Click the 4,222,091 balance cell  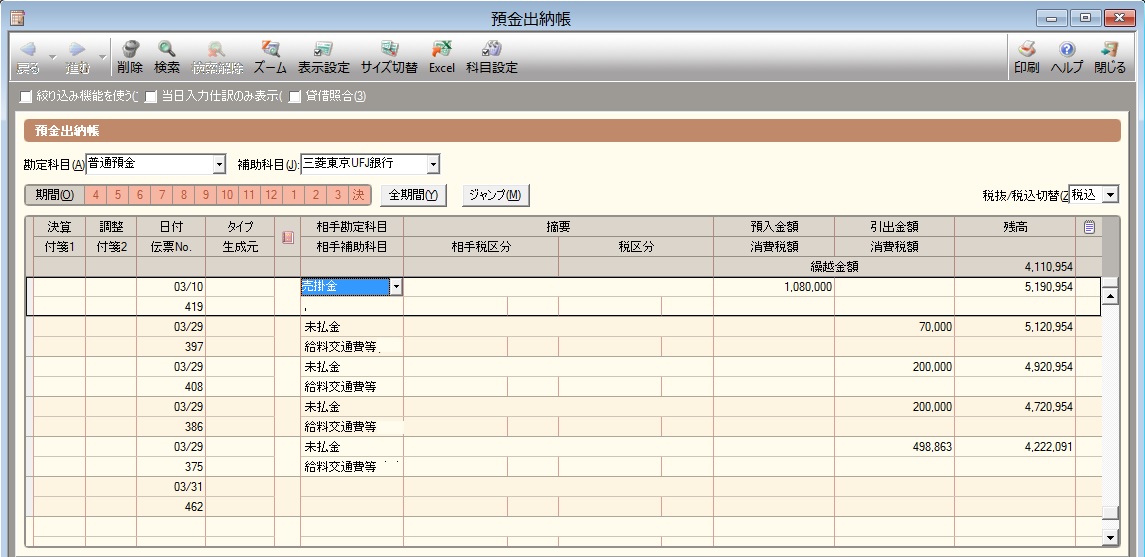point(1015,447)
